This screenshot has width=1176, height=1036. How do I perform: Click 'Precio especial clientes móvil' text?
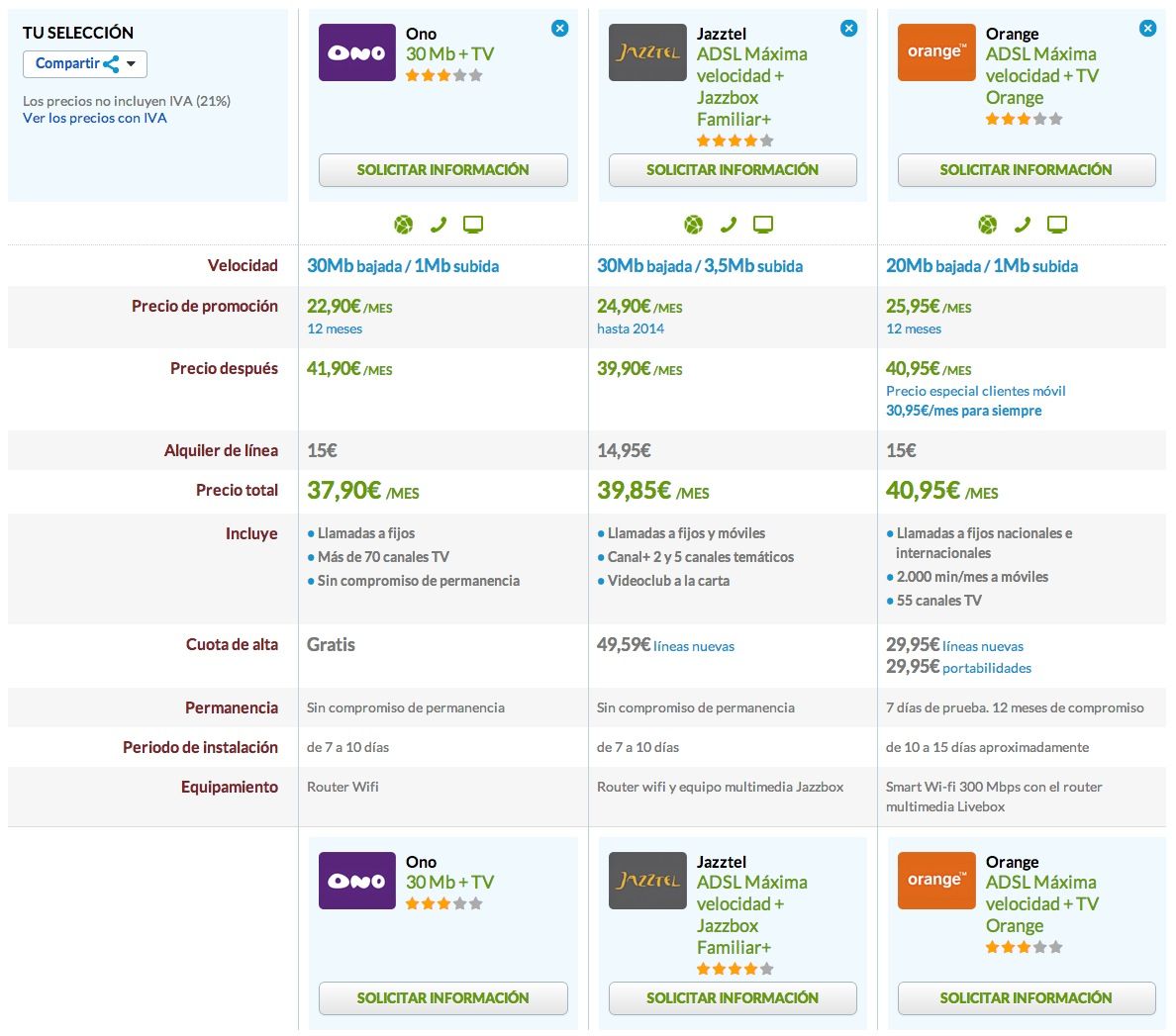976,391
